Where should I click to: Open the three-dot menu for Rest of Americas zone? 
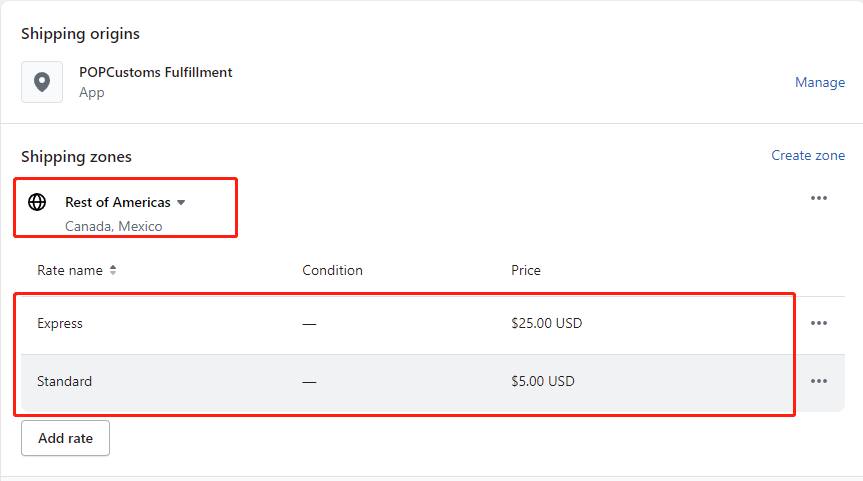point(818,198)
